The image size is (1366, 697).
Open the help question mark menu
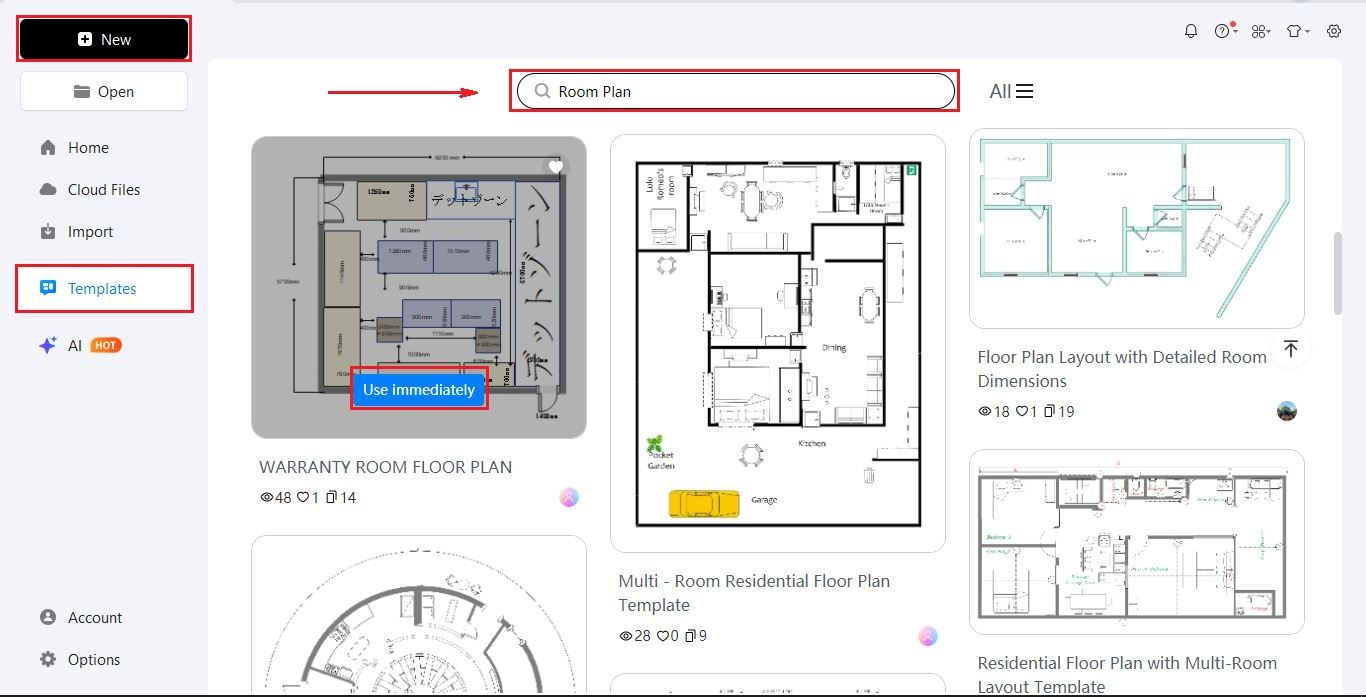pyautogui.click(x=1225, y=31)
